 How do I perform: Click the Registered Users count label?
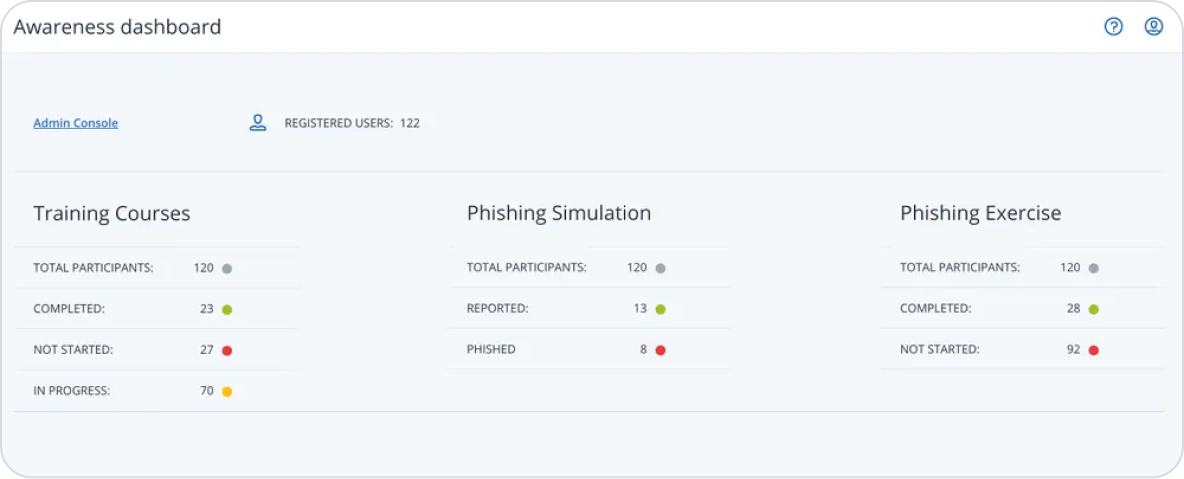352,123
